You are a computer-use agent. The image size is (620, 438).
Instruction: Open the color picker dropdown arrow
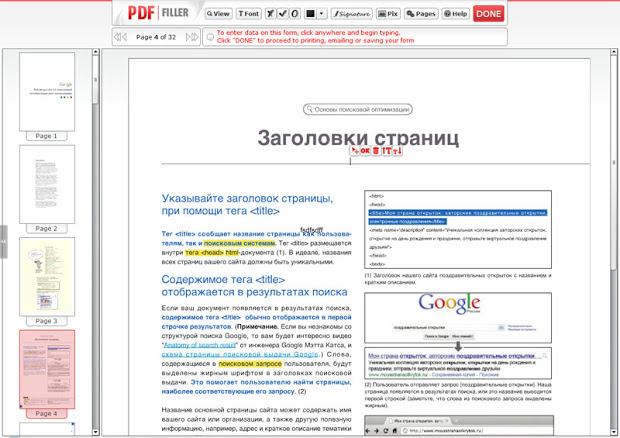tap(322, 14)
